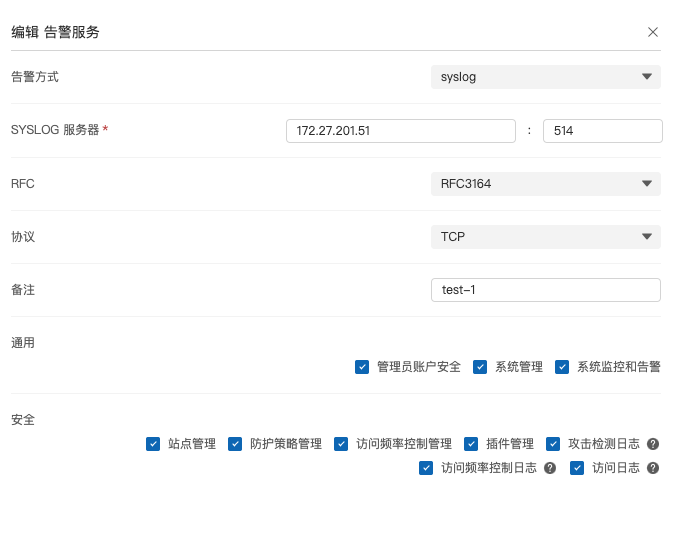The image size is (685, 536).
Task: Close the 编辑 告警服务 dialog
Action: (653, 32)
